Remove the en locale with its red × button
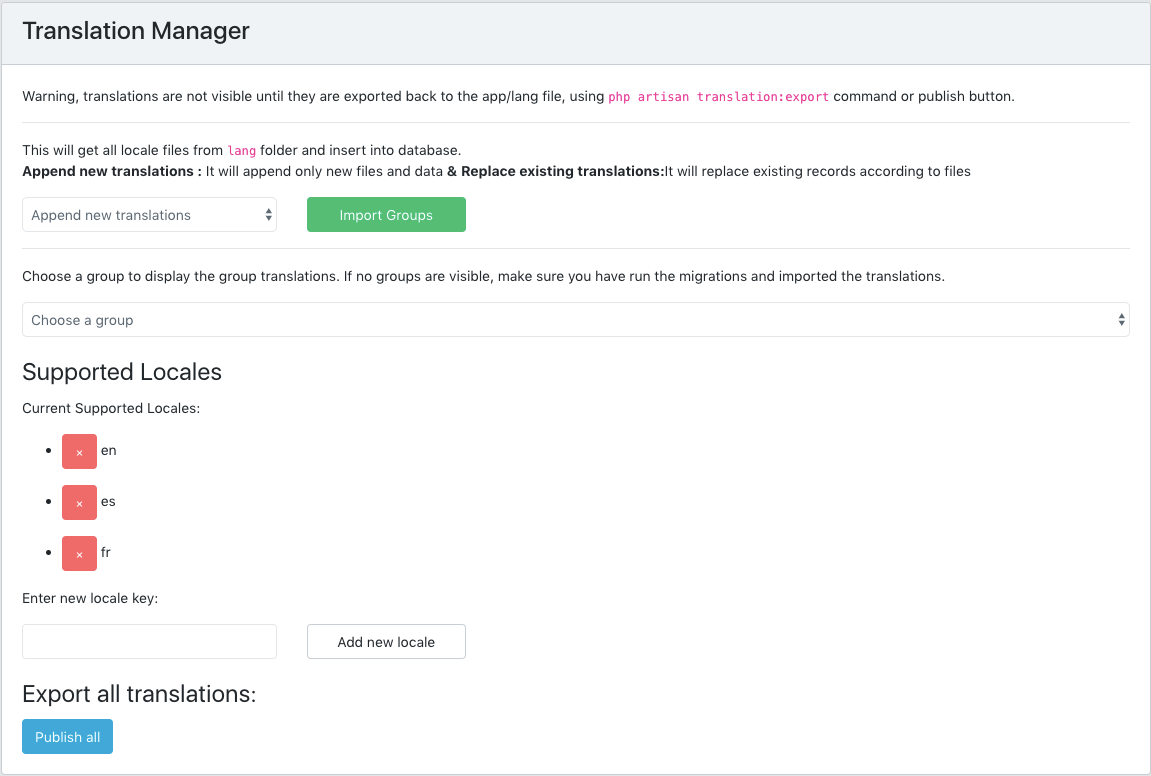The width and height of the screenshot is (1151, 776). point(79,452)
